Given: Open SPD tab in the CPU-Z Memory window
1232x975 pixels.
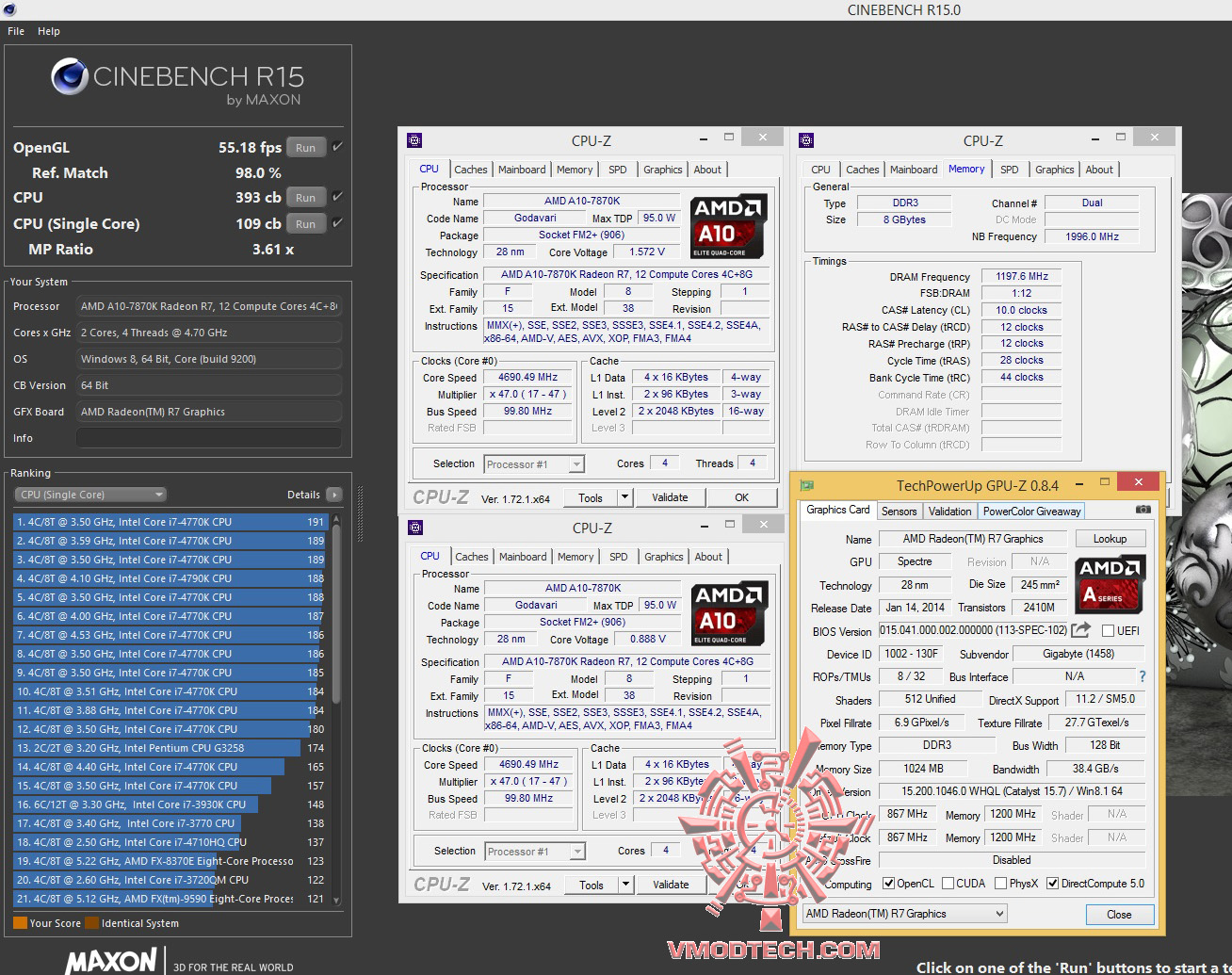Looking at the screenshot, I should pos(1010,170).
